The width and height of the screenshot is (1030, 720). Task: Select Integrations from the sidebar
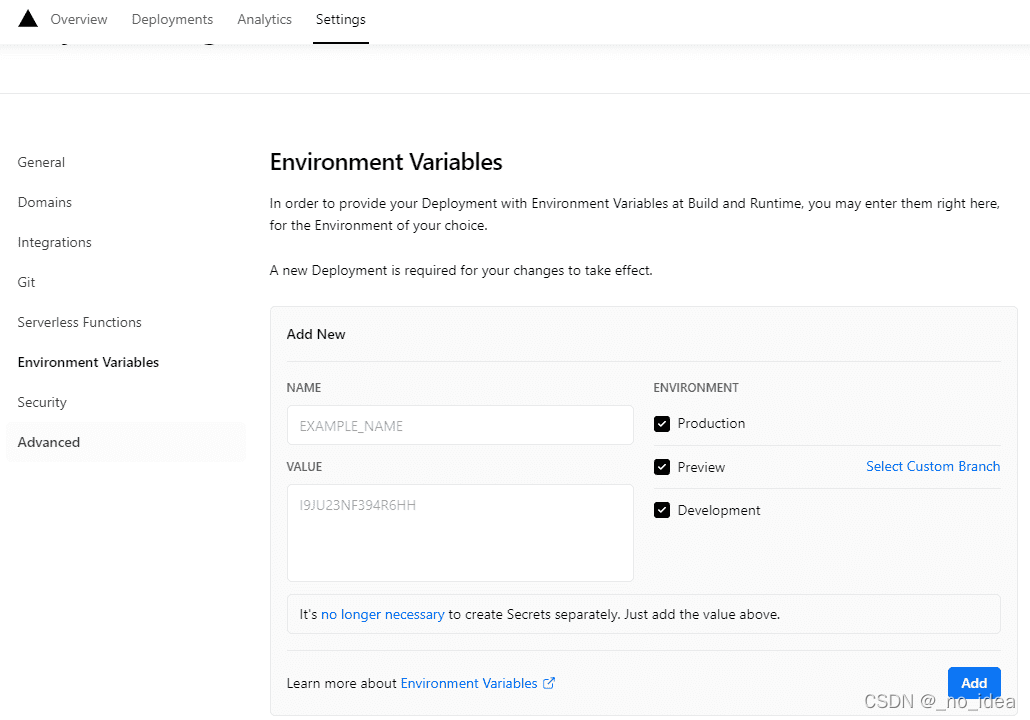(x=54, y=242)
